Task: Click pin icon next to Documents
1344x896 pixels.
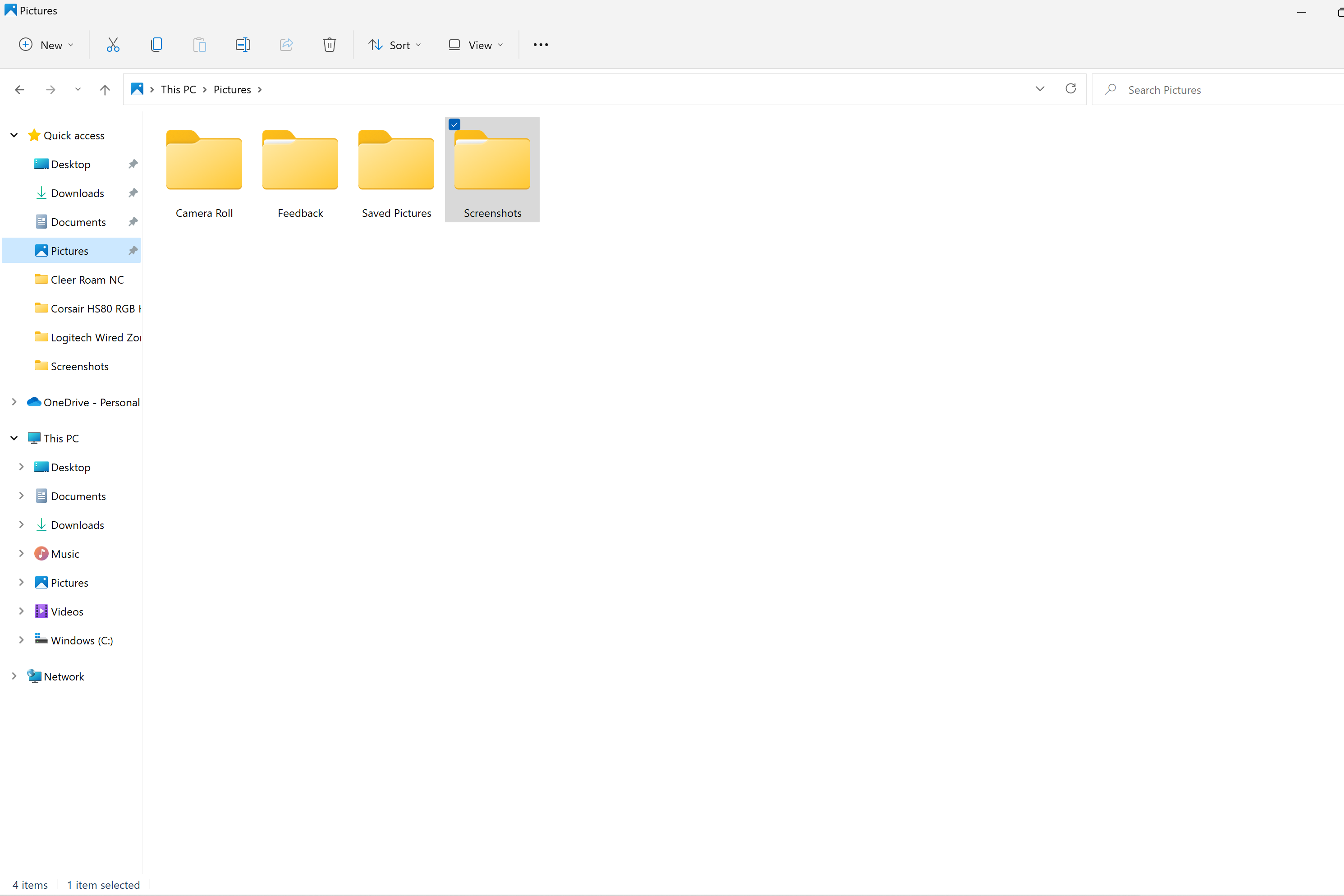Action: (x=133, y=222)
